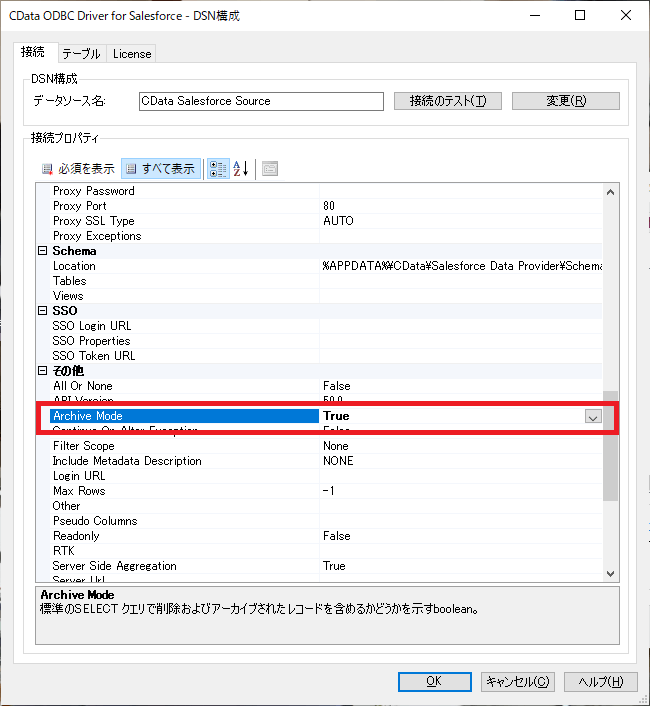Click the 変更(R) button
The image size is (650, 706).
tap(566, 101)
